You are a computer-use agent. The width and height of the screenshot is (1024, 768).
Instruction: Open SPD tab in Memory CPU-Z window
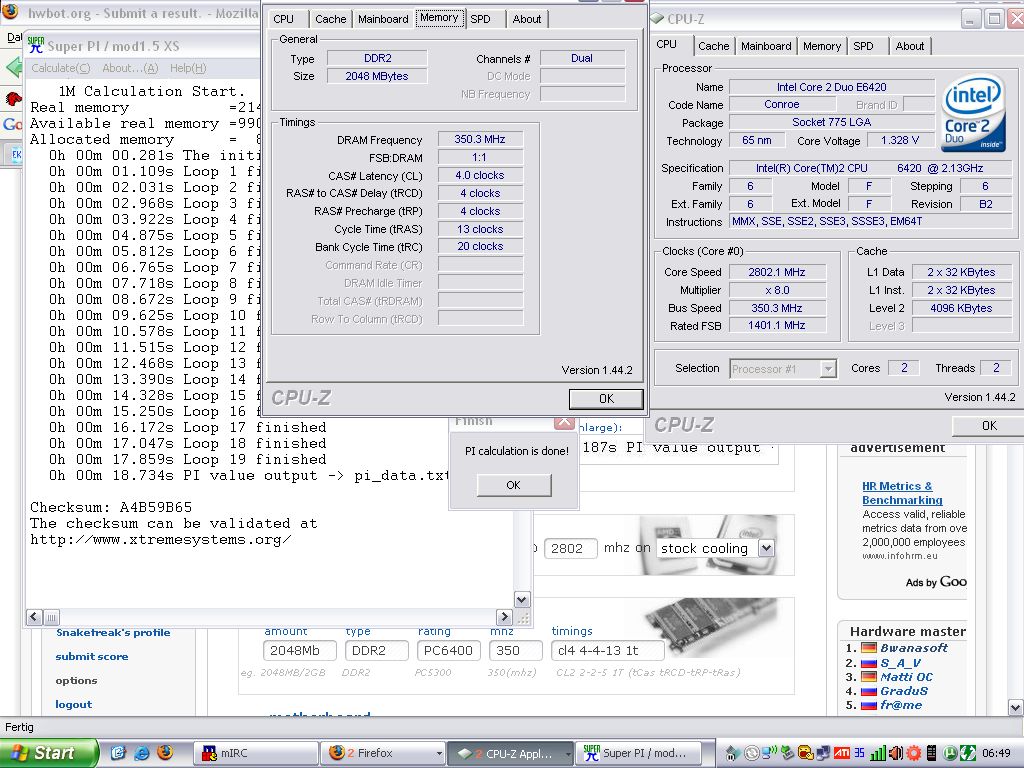point(480,19)
